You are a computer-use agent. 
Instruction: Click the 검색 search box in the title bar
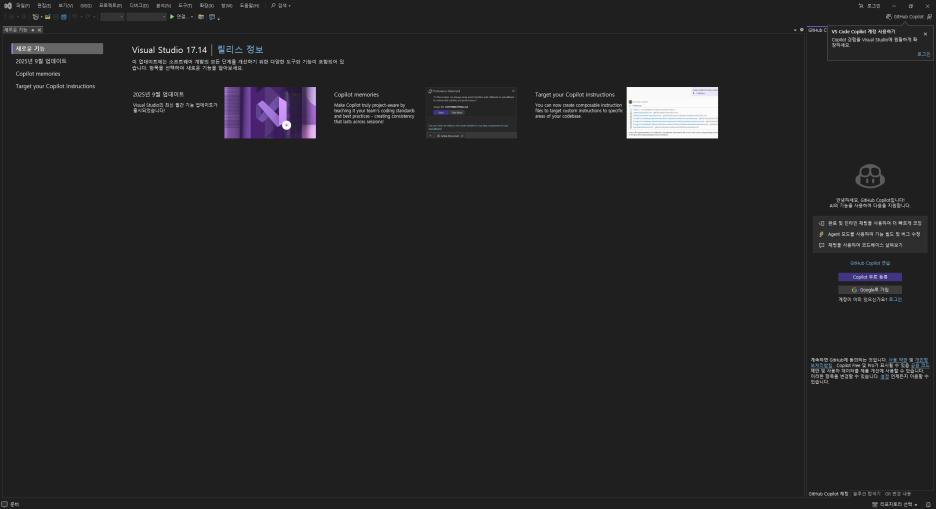[x=281, y=5]
